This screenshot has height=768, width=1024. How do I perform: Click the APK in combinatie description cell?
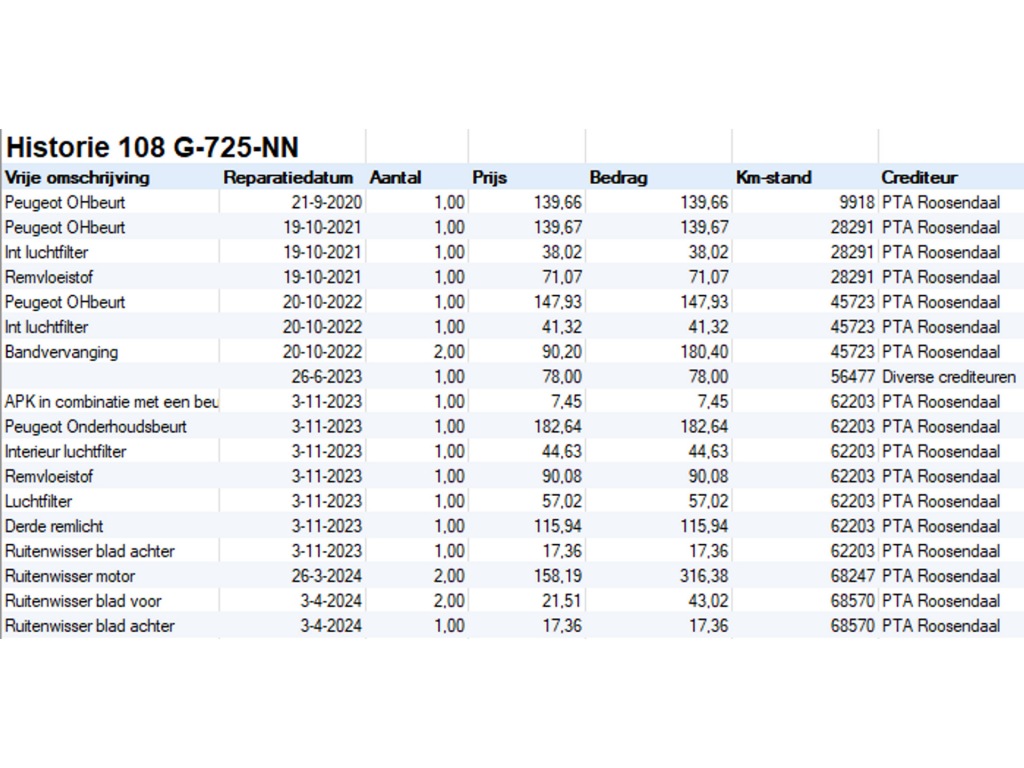(x=110, y=402)
